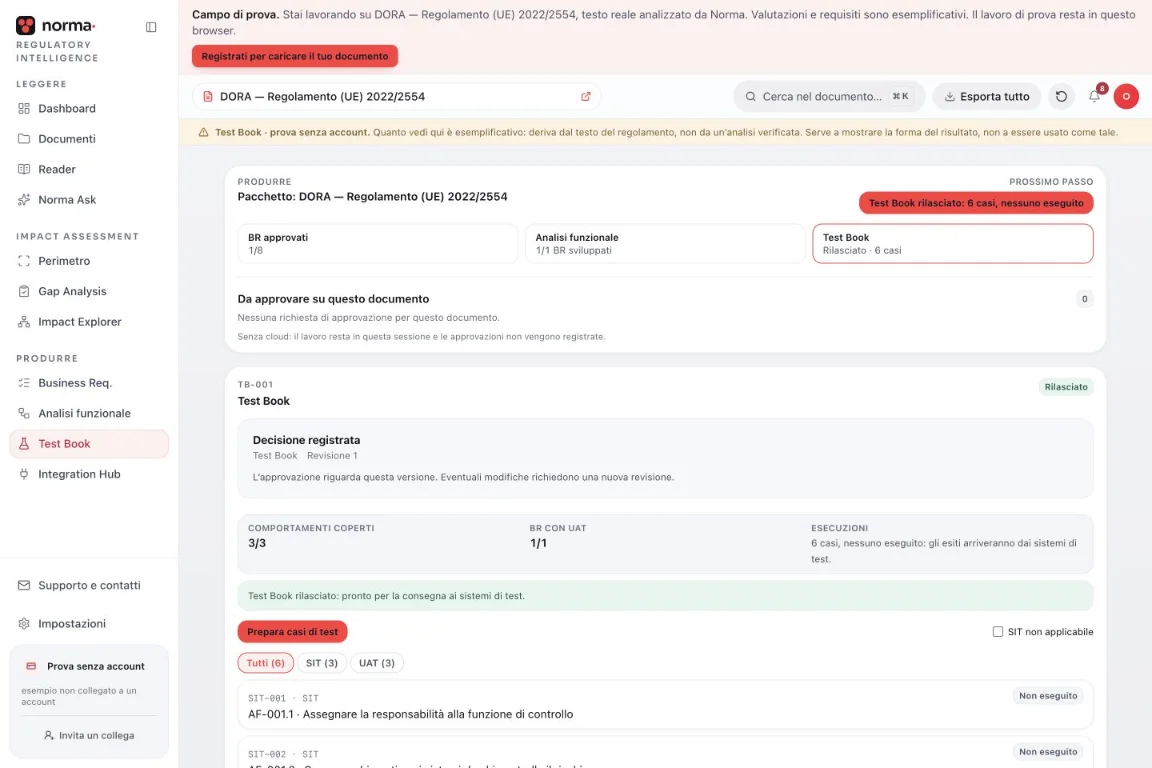Click the search magnifier icon
The image size is (1152, 768).
750,97
